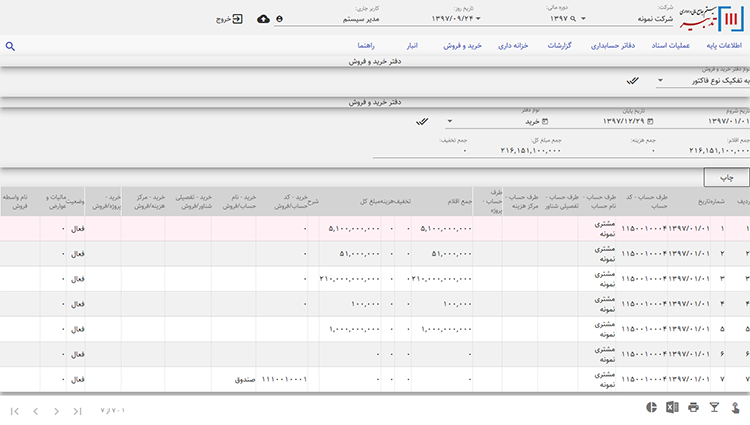Viewport: 750px width, 425px height.
Task: Open the خرید و فروش menu
Action: (464, 46)
